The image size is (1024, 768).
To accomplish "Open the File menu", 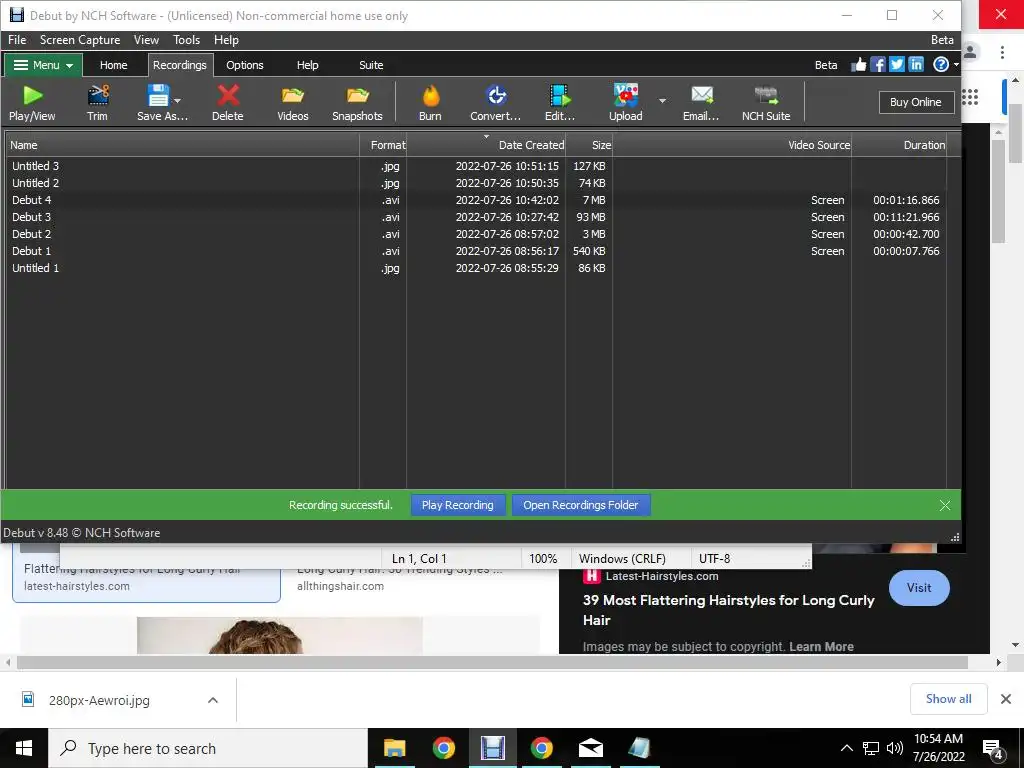I will [17, 40].
